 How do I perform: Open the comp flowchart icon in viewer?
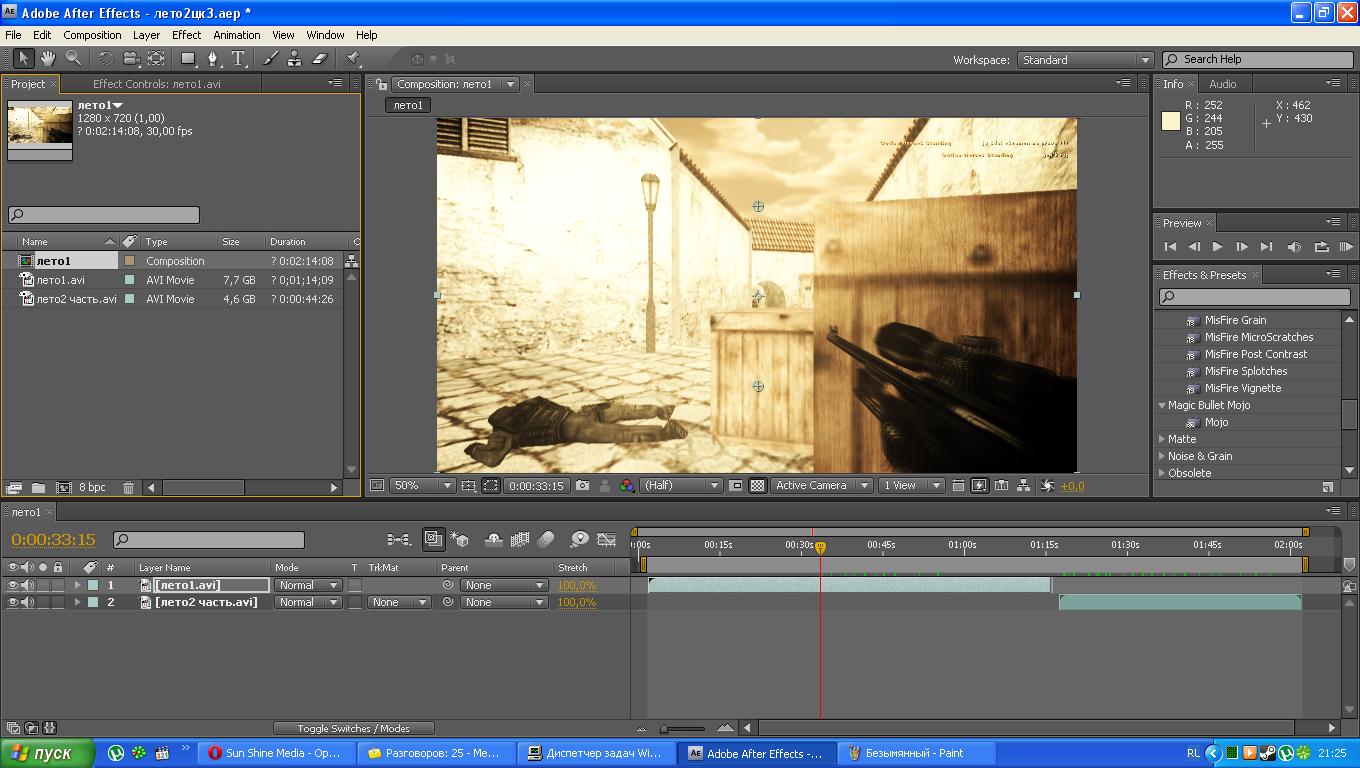click(x=1024, y=485)
